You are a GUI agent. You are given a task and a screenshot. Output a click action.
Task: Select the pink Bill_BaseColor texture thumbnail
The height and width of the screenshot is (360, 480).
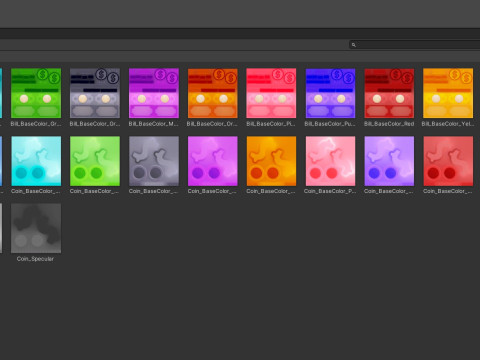point(271,93)
